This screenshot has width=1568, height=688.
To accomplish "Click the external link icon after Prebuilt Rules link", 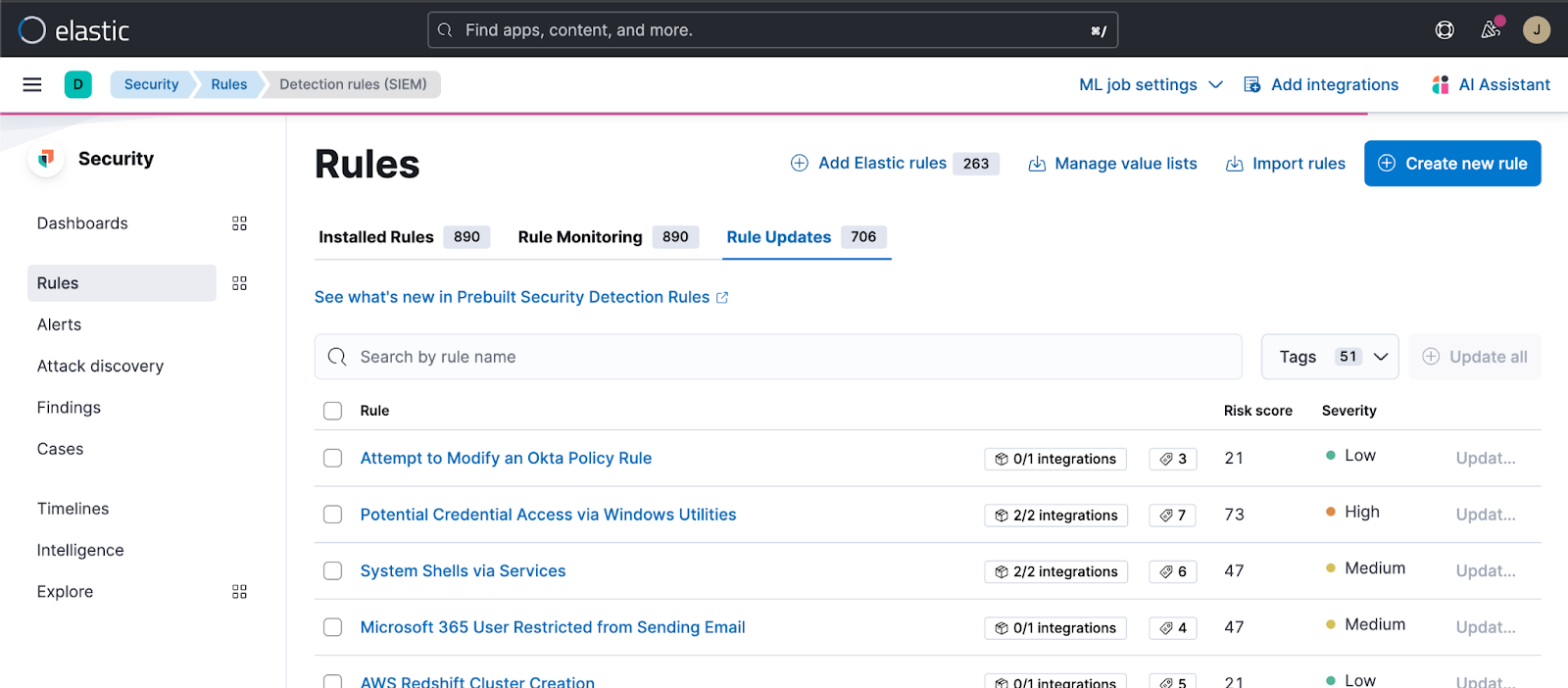I will [722, 298].
